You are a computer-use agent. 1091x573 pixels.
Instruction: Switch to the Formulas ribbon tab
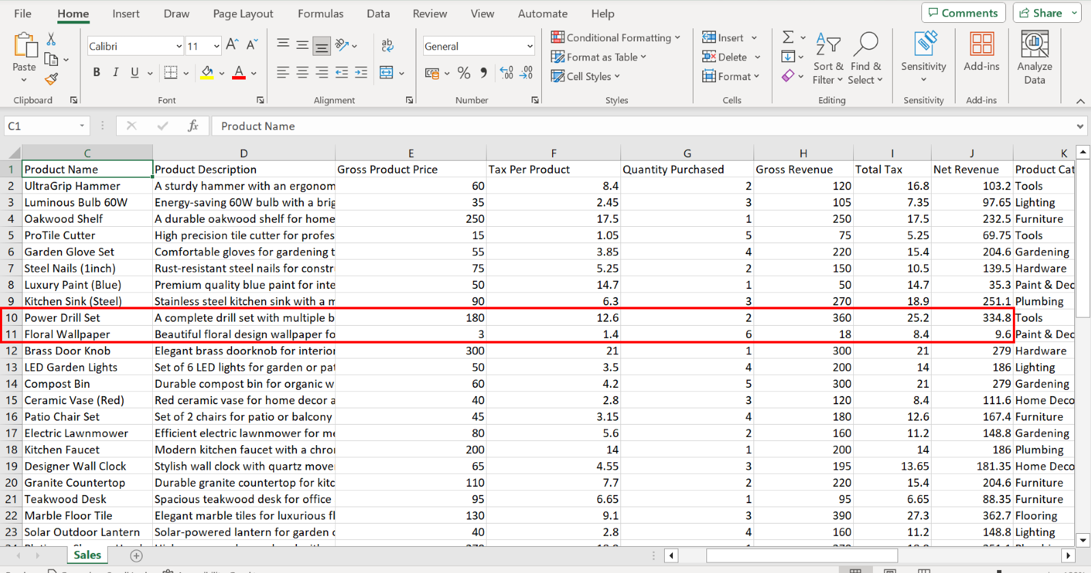(x=320, y=14)
